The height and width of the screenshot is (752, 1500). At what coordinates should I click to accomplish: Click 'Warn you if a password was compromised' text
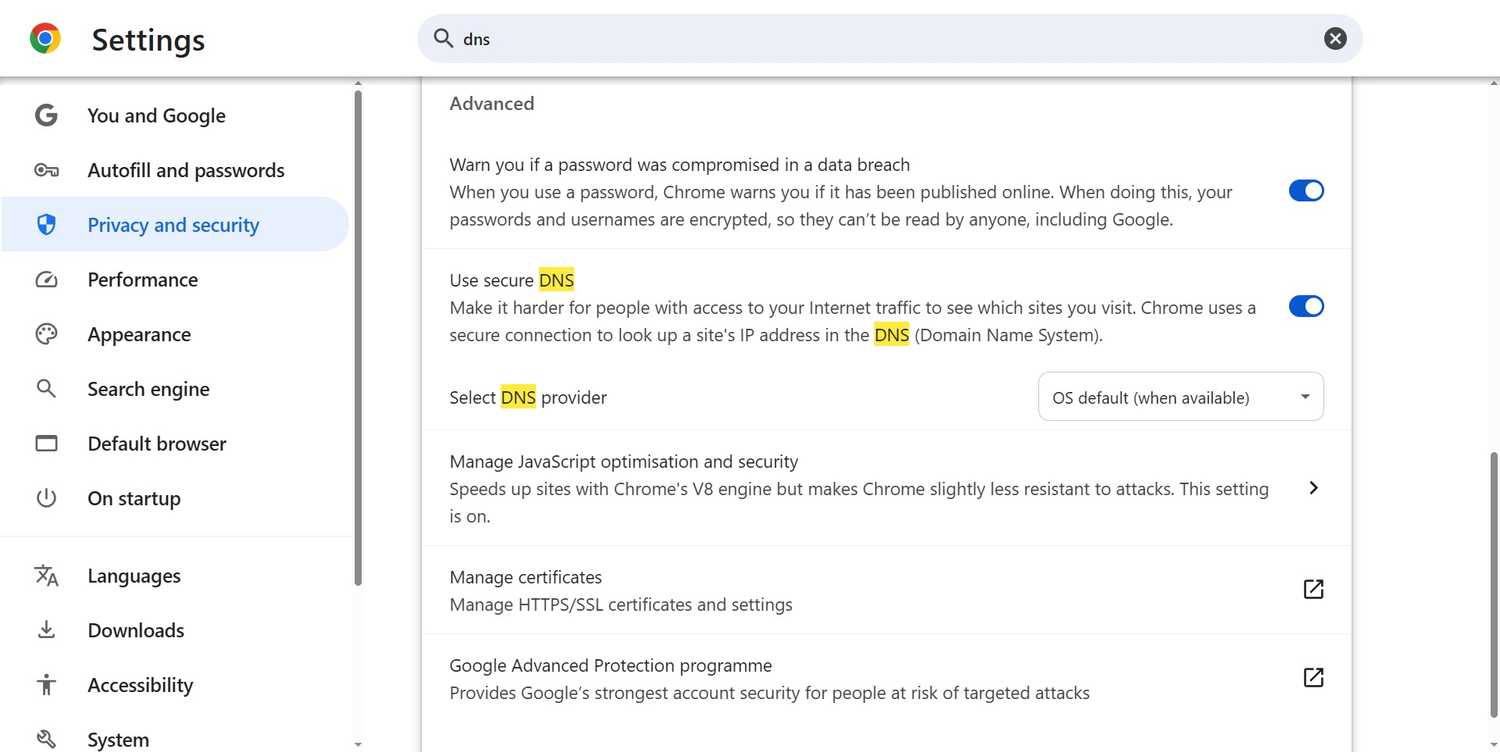(x=680, y=164)
